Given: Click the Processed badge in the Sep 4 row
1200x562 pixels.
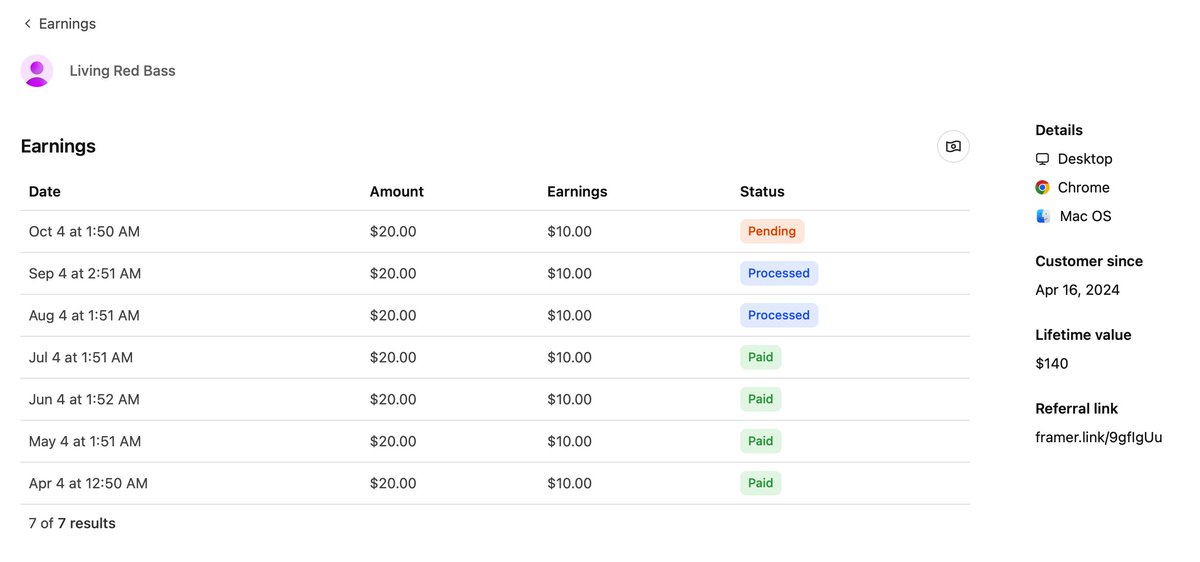Looking at the screenshot, I should coord(779,274).
